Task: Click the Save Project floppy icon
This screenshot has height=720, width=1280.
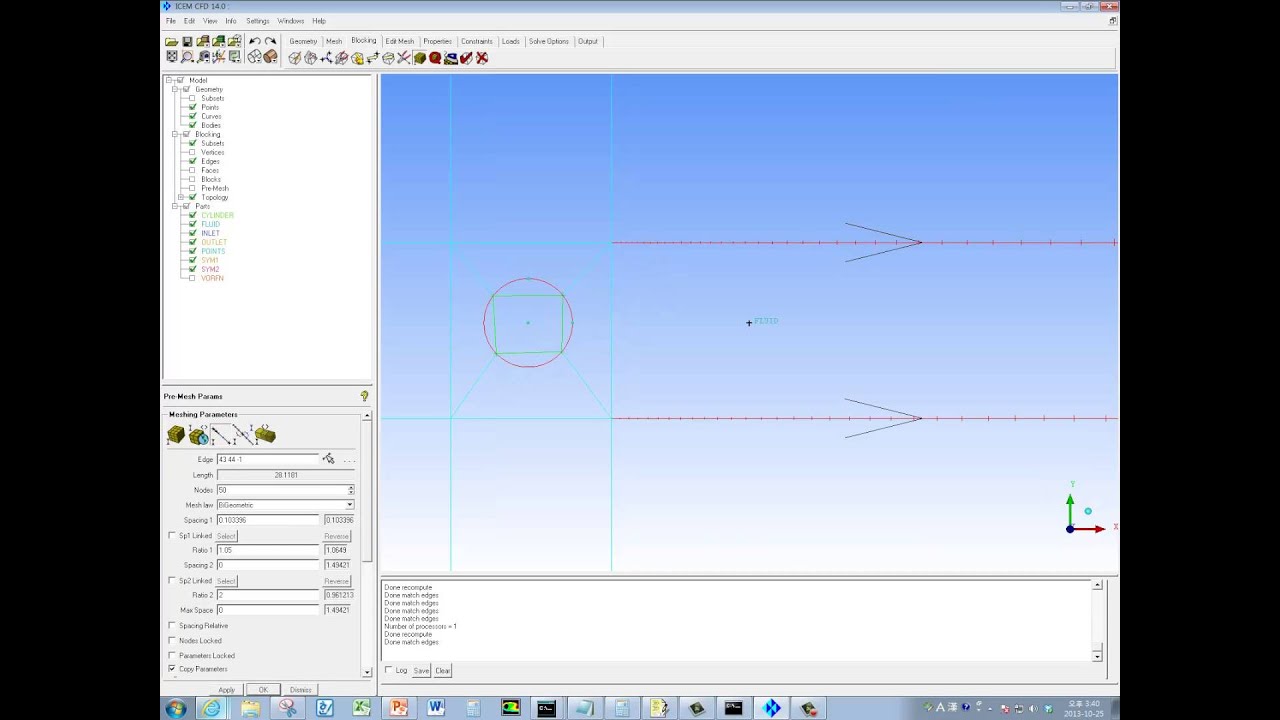Action: pyautogui.click(x=187, y=41)
